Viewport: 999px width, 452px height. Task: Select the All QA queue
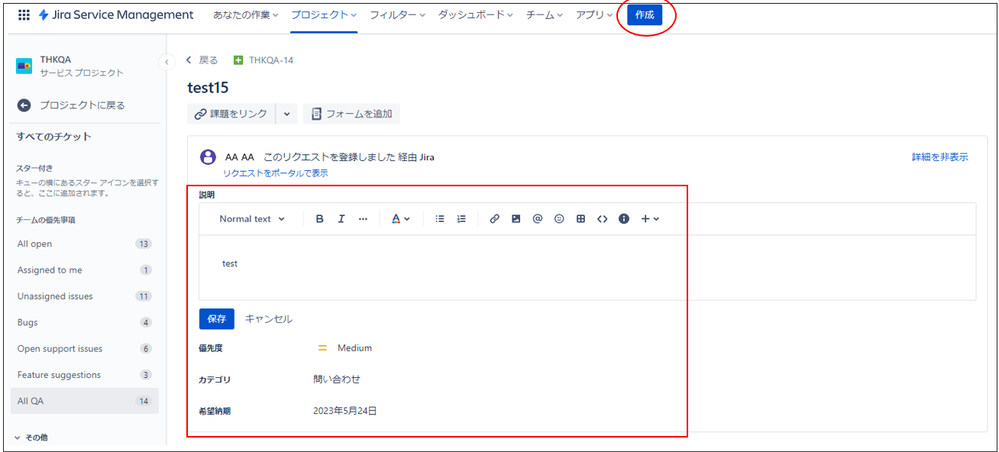85,401
